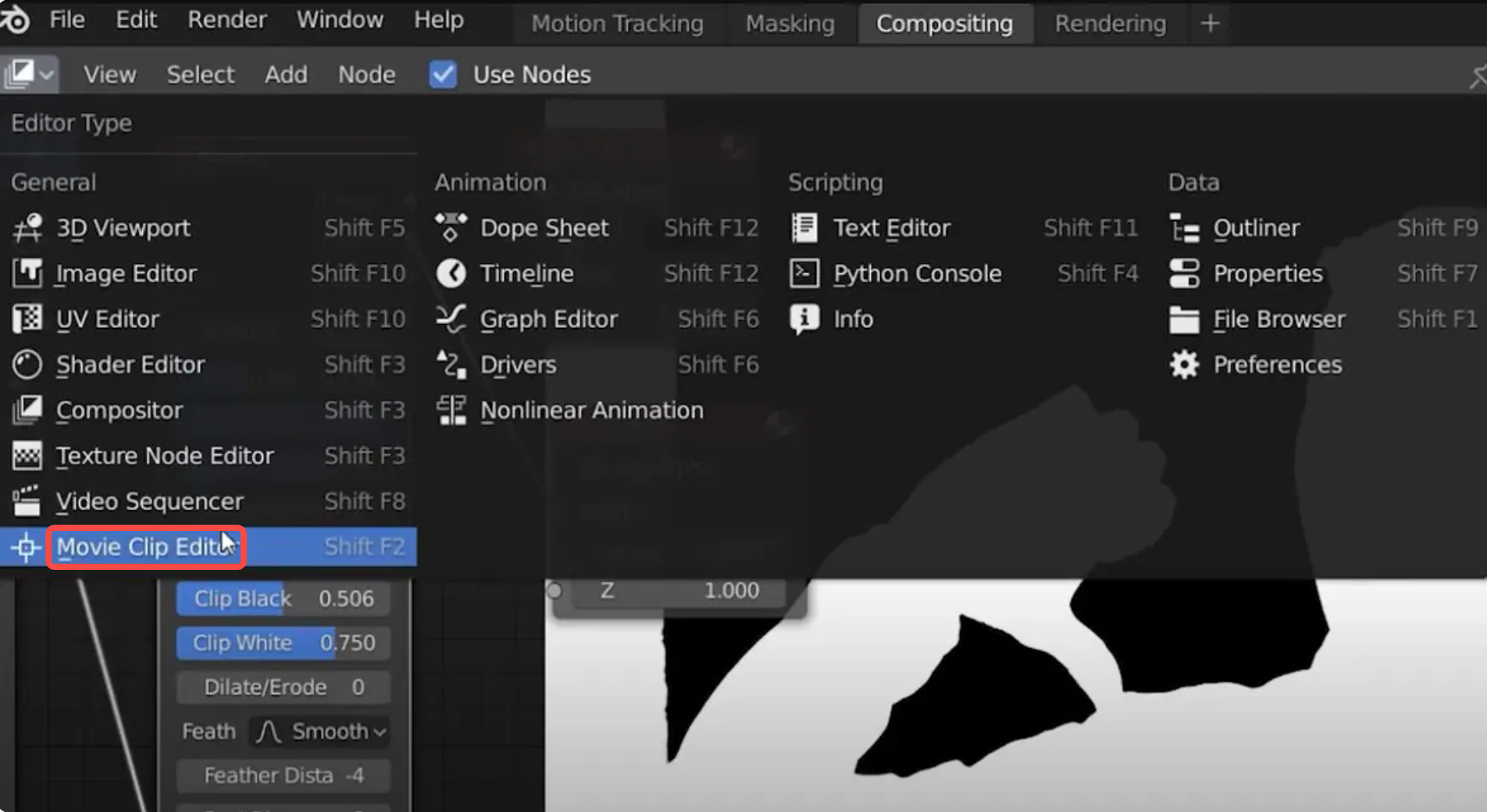This screenshot has height=812, width=1487.
Task: Switch to the Motion Tracking workspace tab
Action: coord(616,23)
